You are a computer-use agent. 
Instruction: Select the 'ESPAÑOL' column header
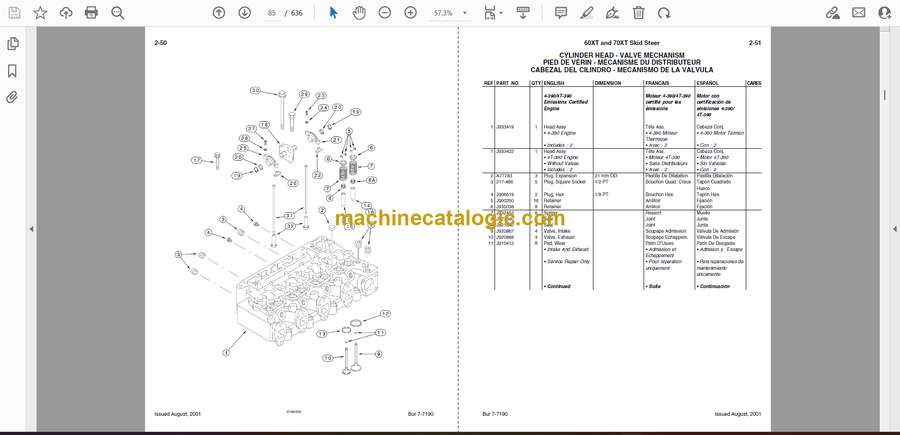tap(707, 83)
